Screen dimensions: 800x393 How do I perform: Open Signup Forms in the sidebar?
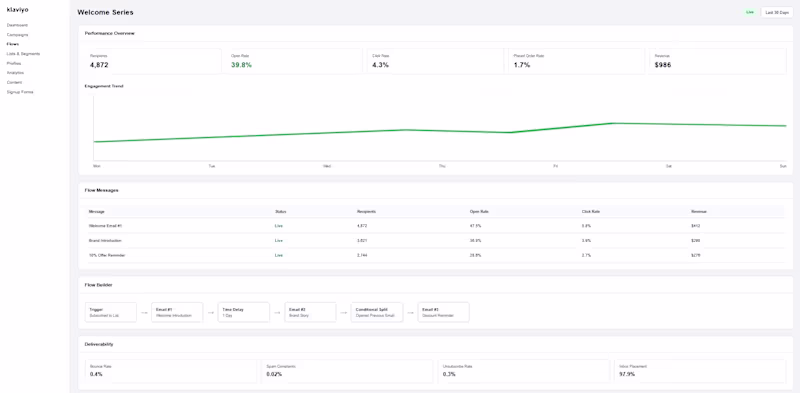click(20, 92)
